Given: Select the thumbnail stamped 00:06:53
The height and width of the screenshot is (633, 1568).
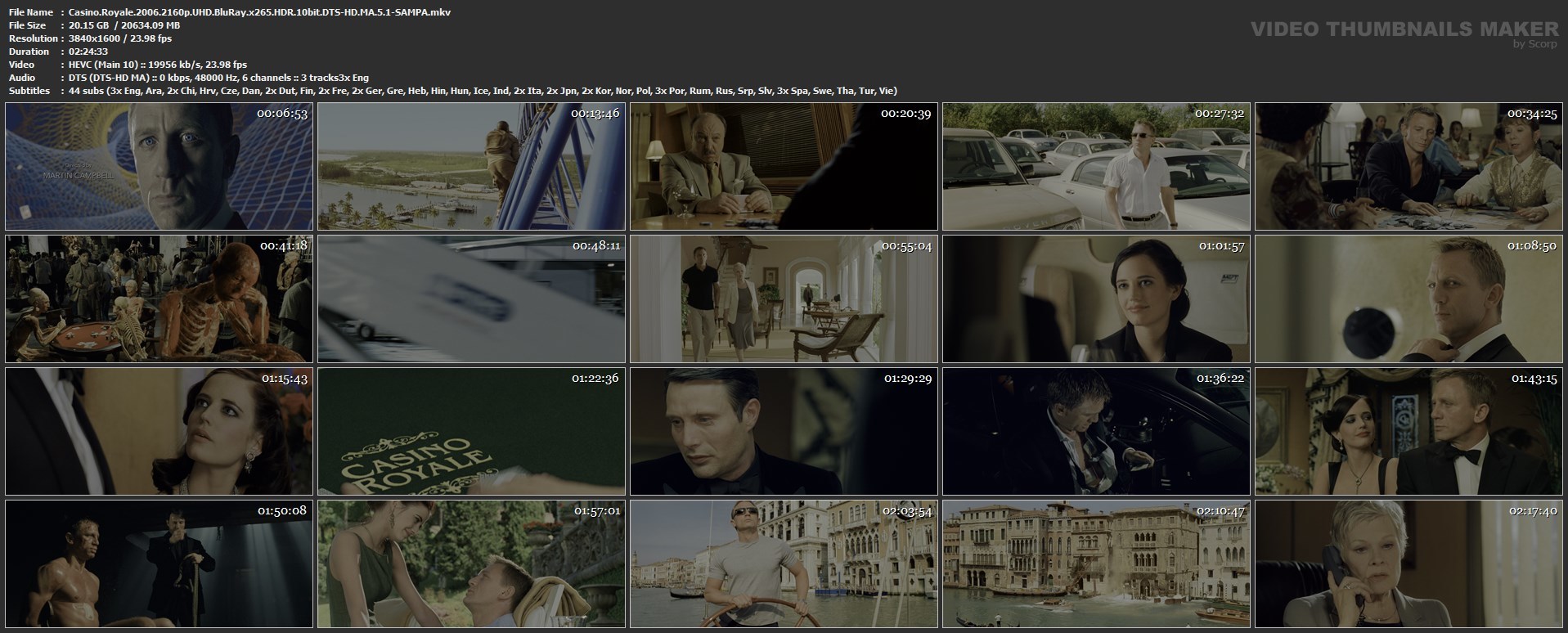Looking at the screenshot, I should [159, 166].
